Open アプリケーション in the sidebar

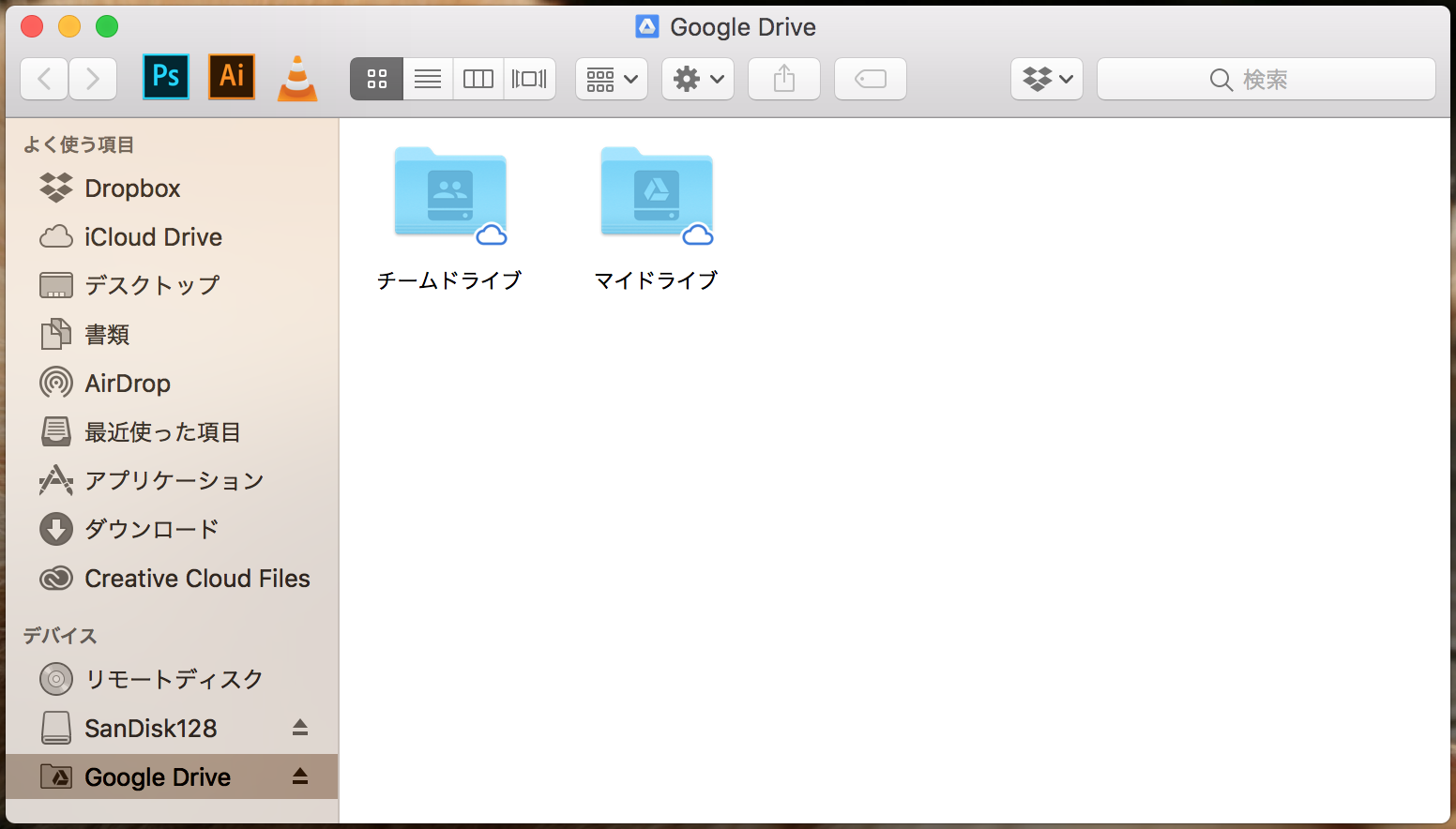point(172,481)
